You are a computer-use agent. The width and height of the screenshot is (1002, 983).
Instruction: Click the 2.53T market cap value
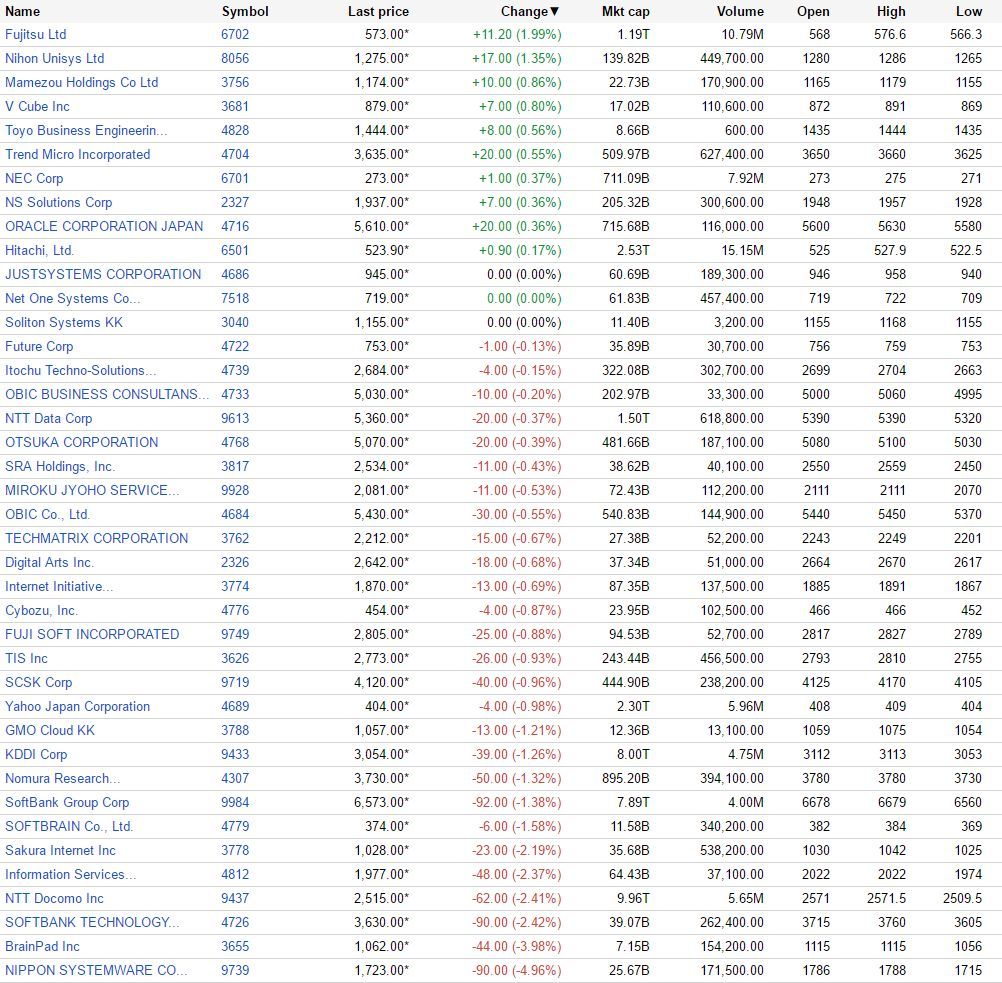pos(633,250)
